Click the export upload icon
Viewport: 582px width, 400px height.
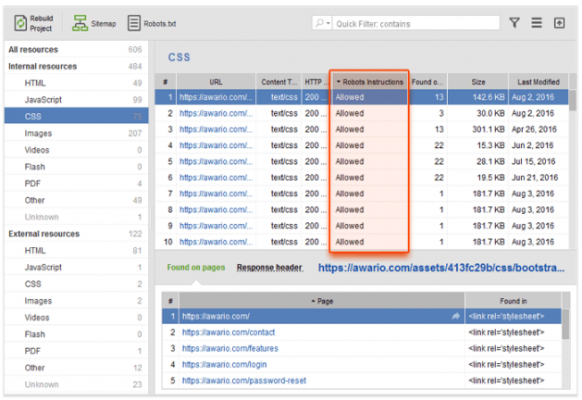559,23
